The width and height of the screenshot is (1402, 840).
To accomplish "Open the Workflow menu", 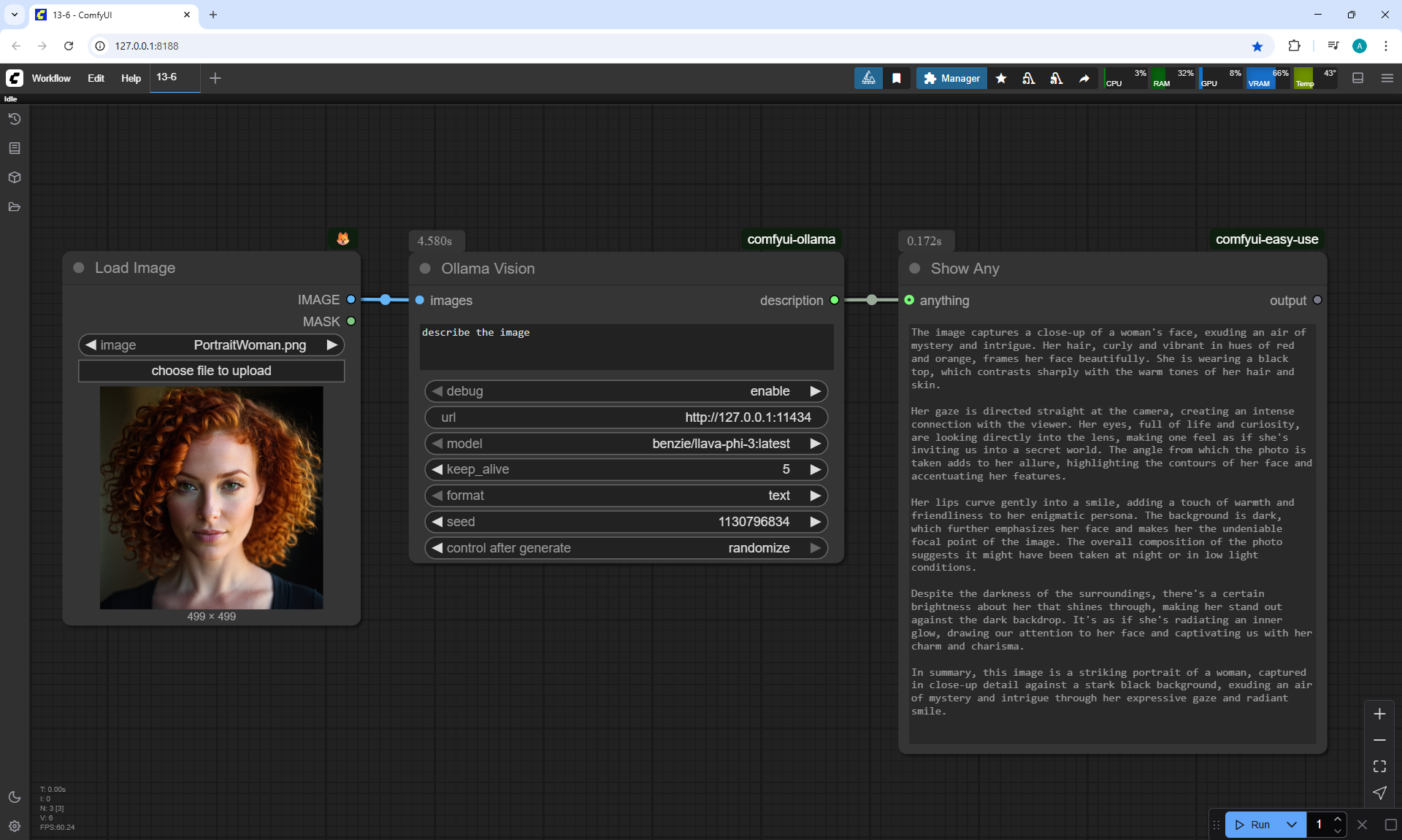I will click(x=51, y=78).
